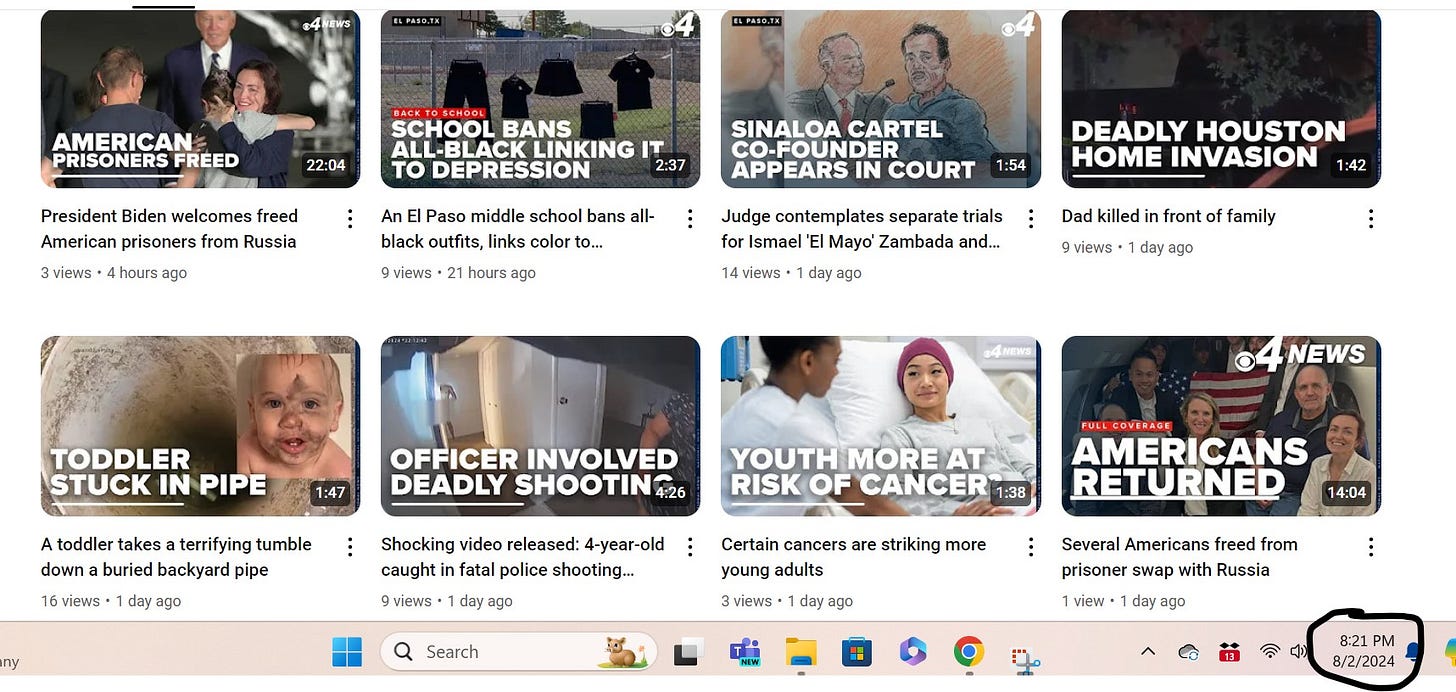Play the Youth More at Risk thumbnail
Image resolution: width=1456 pixels, height=692 pixels.
tap(881, 426)
